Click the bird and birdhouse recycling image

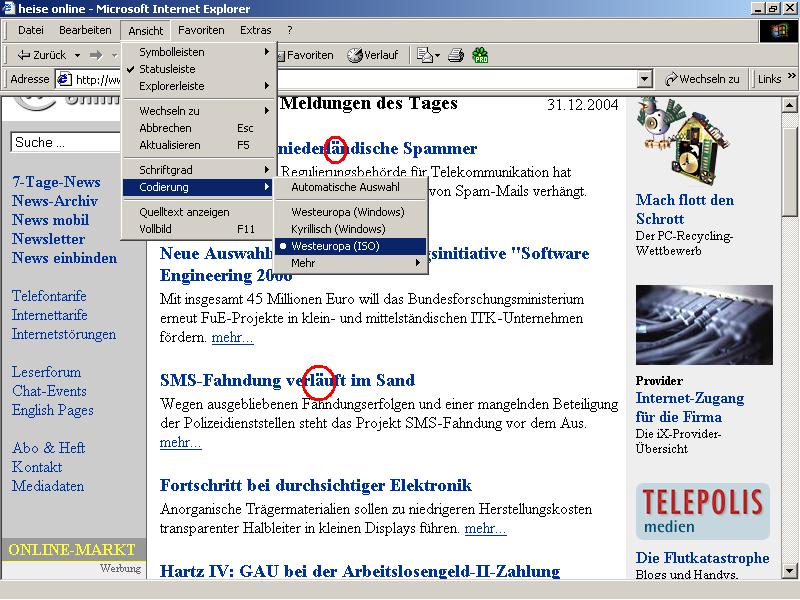pyautogui.click(x=684, y=140)
